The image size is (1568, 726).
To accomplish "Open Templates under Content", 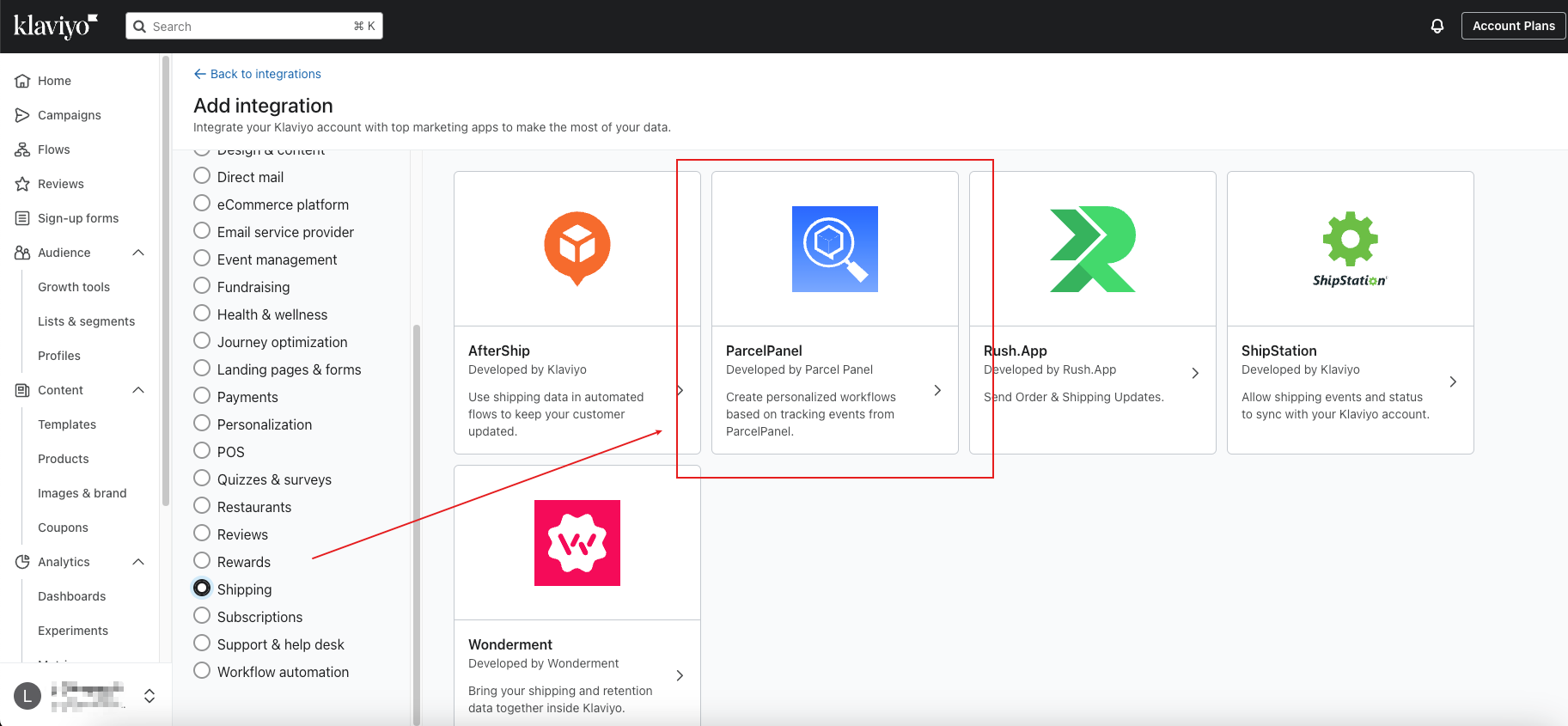I will click(x=67, y=424).
